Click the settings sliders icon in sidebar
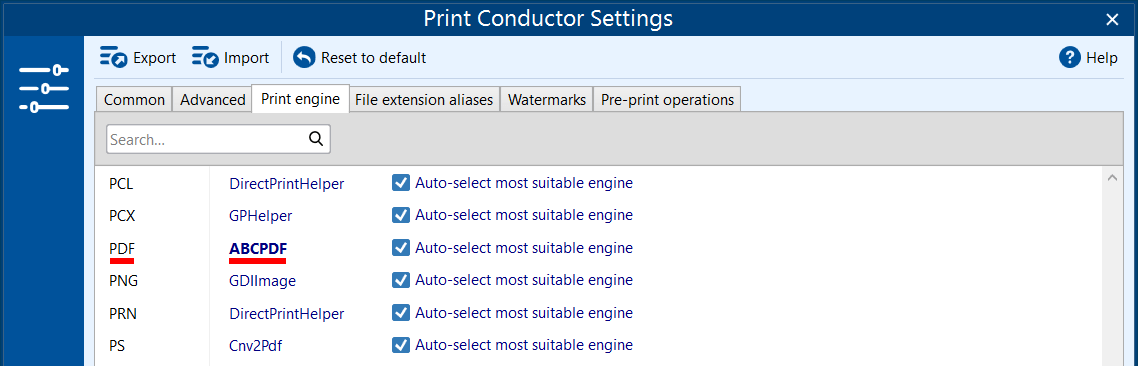The image size is (1138, 366). [x=44, y=89]
